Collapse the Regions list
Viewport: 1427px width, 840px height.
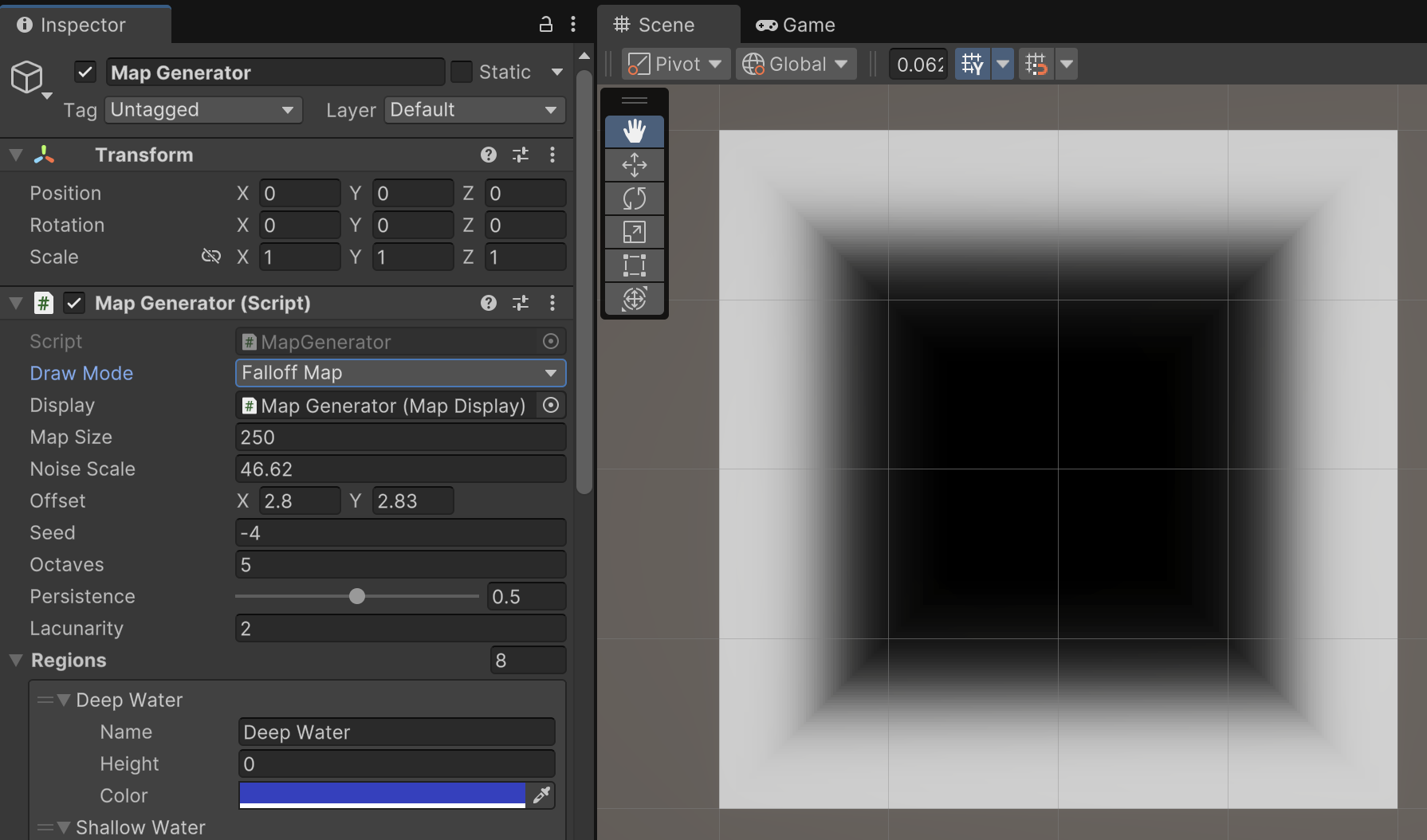click(16, 660)
